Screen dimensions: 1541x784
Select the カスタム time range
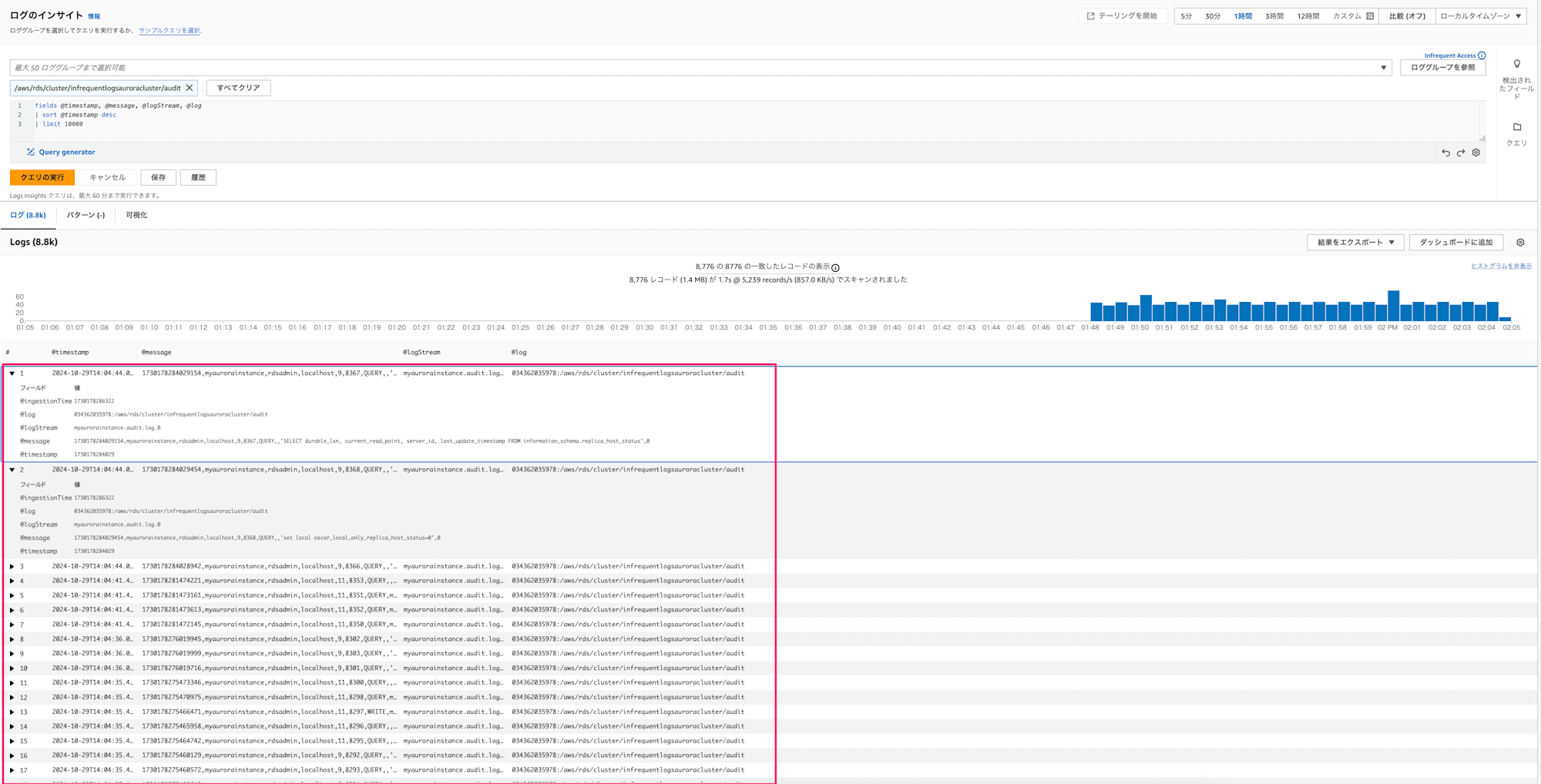pyautogui.click(x=1347, y=16)
